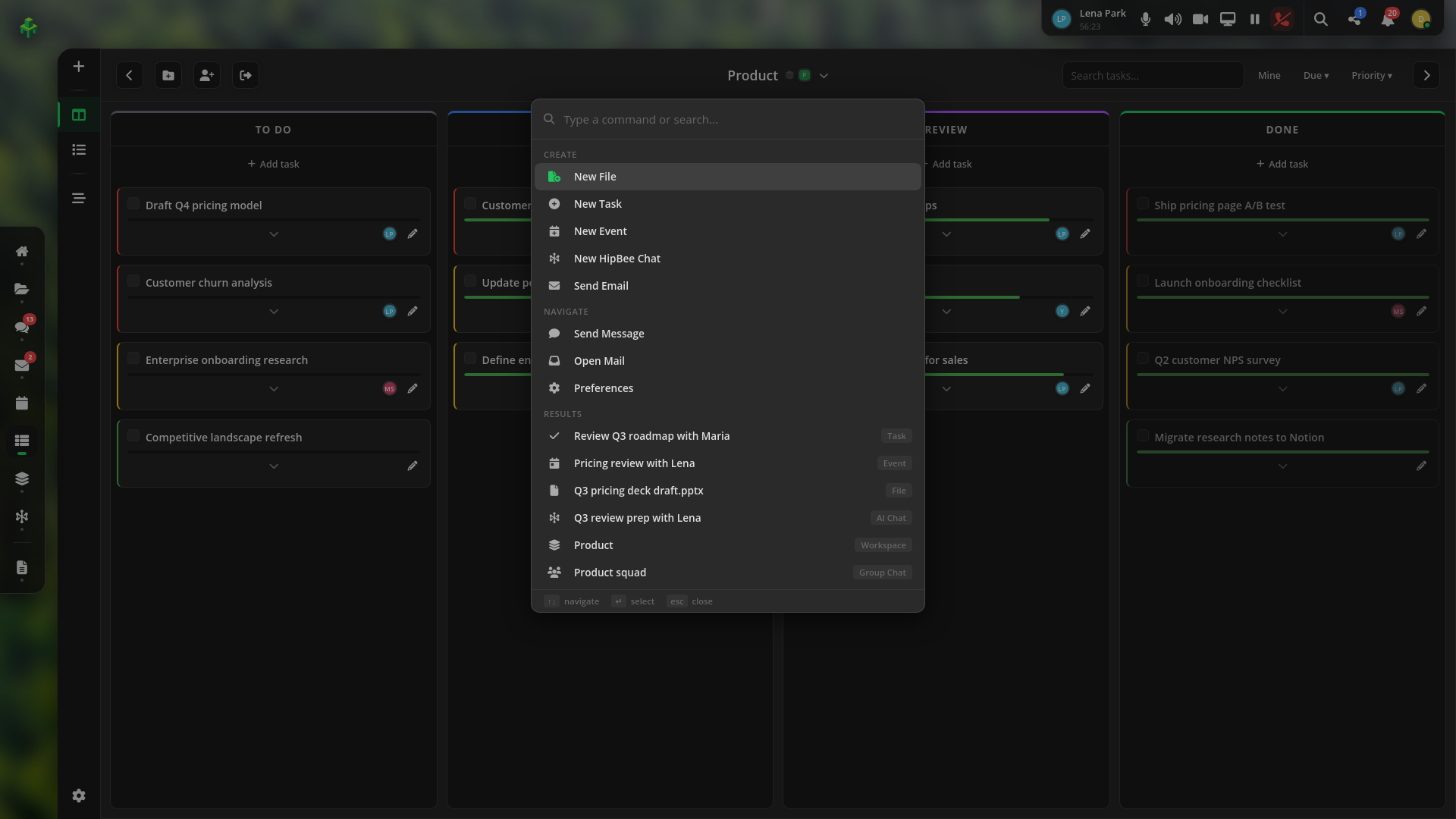Screen dimensions: 1456x819
Task: Click the back arrow toolbar button
Action: coord(130,75)
